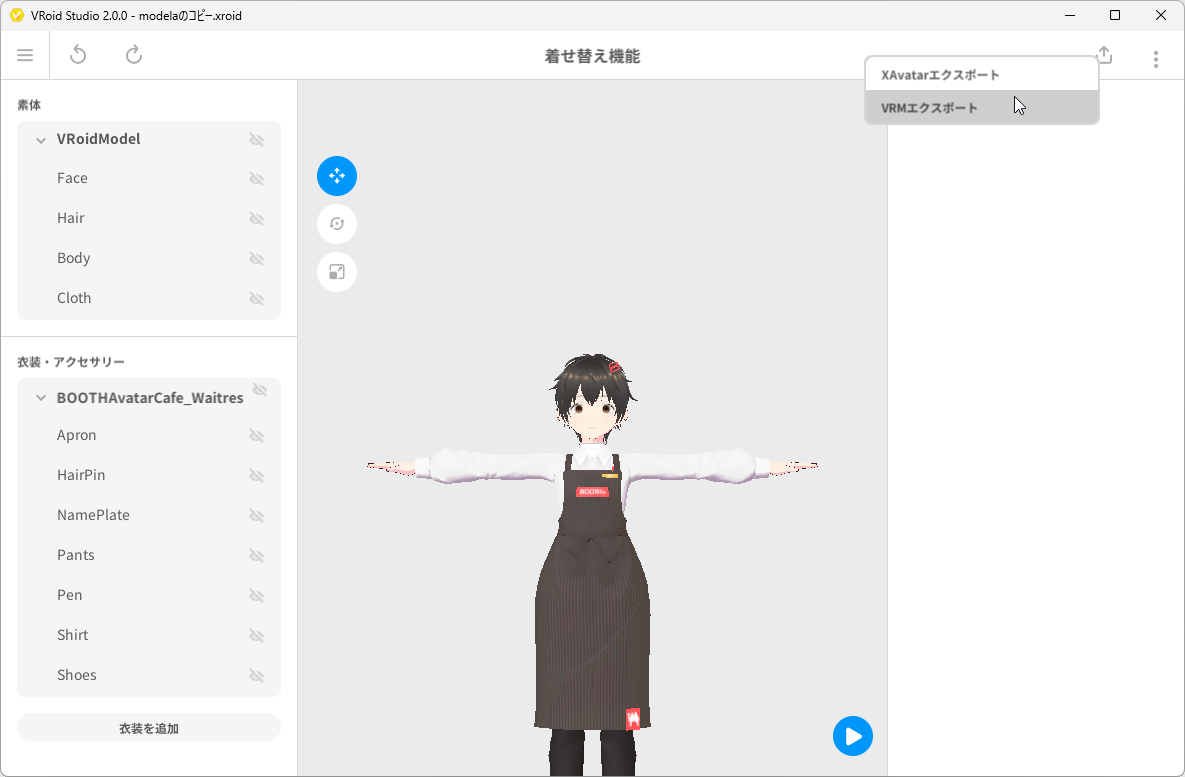Select the scale view tool
This screenshot has height=777, width=1185.
[x=337, y=272]
